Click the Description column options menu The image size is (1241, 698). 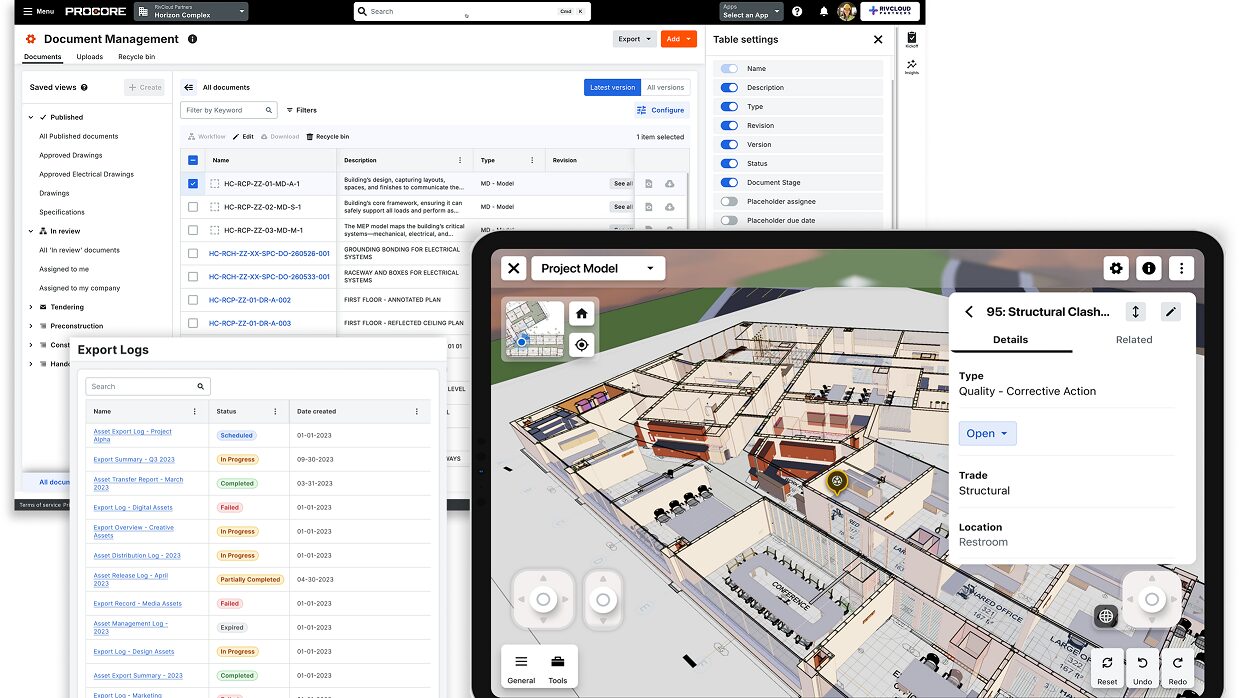coord(460,160)
